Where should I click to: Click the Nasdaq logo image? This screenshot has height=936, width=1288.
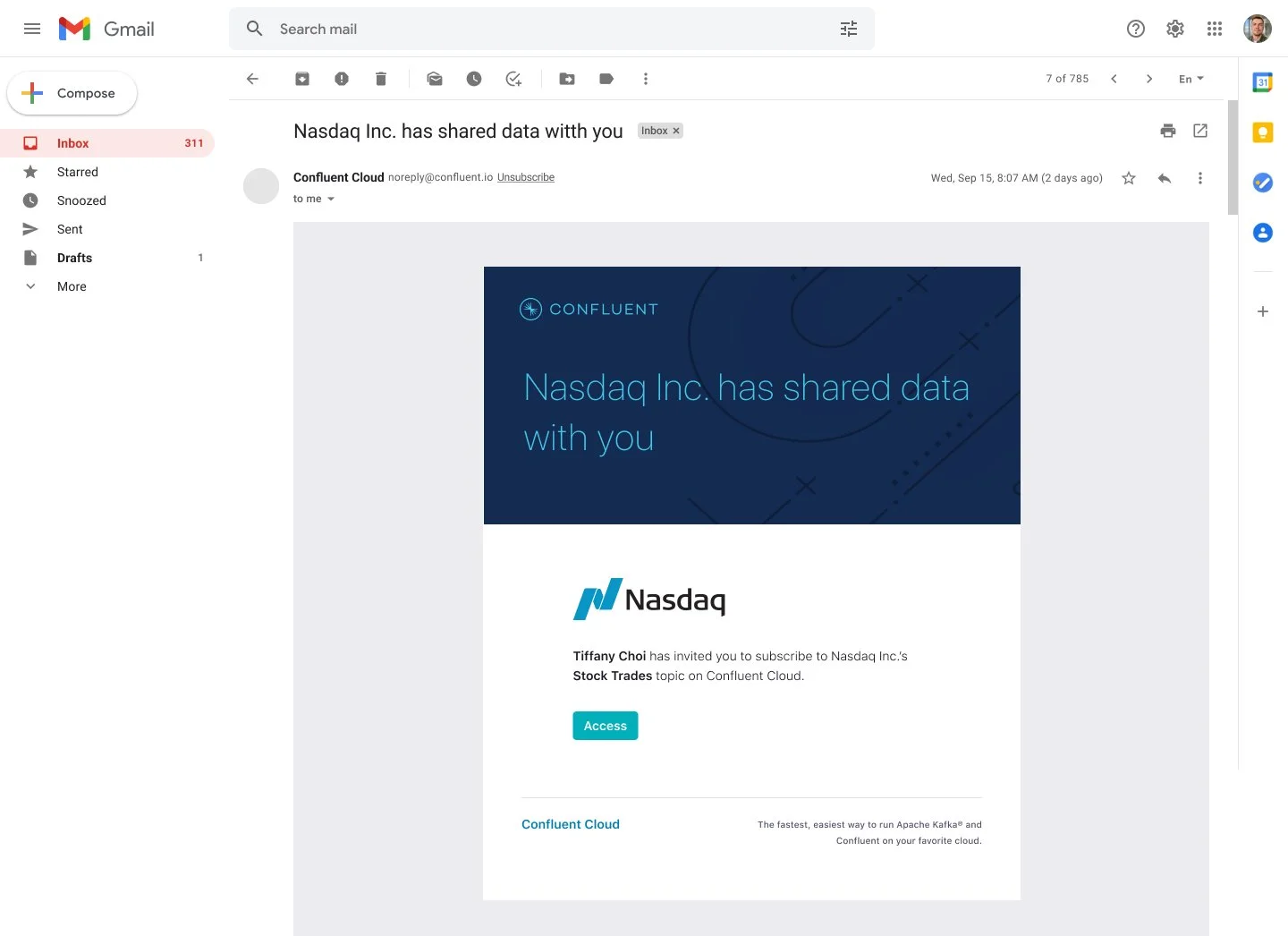tap(649, 599)
